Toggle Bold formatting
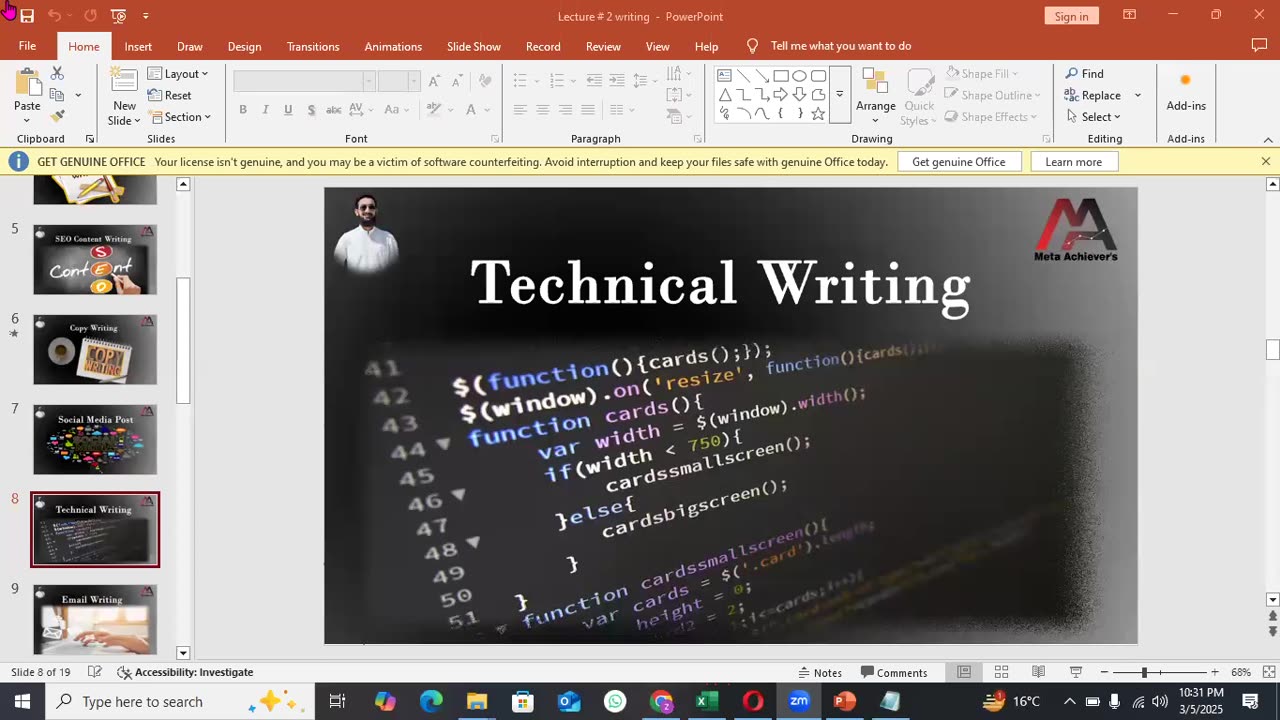 242,110
